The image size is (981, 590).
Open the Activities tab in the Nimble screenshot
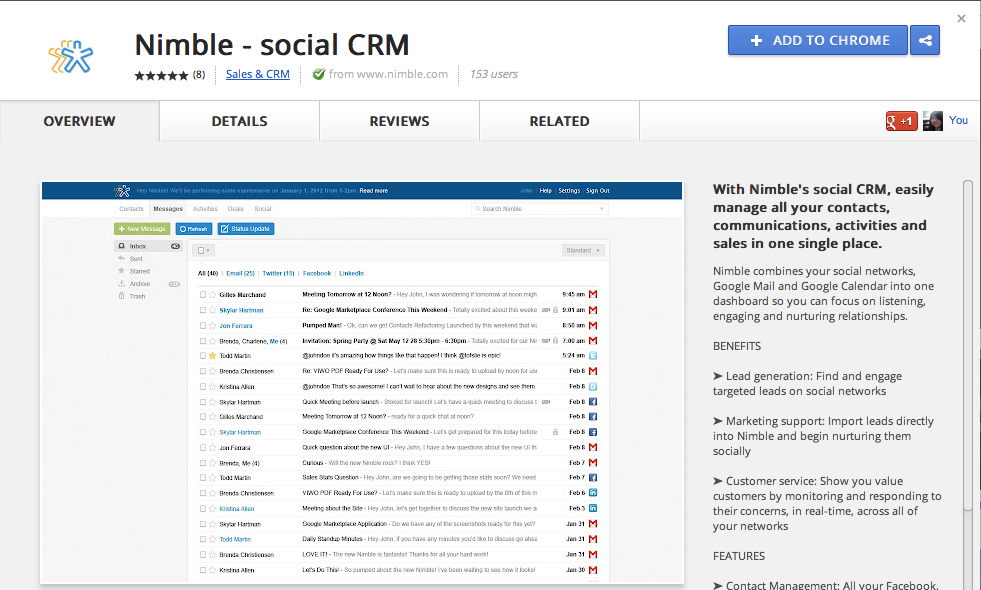point(205,209)
